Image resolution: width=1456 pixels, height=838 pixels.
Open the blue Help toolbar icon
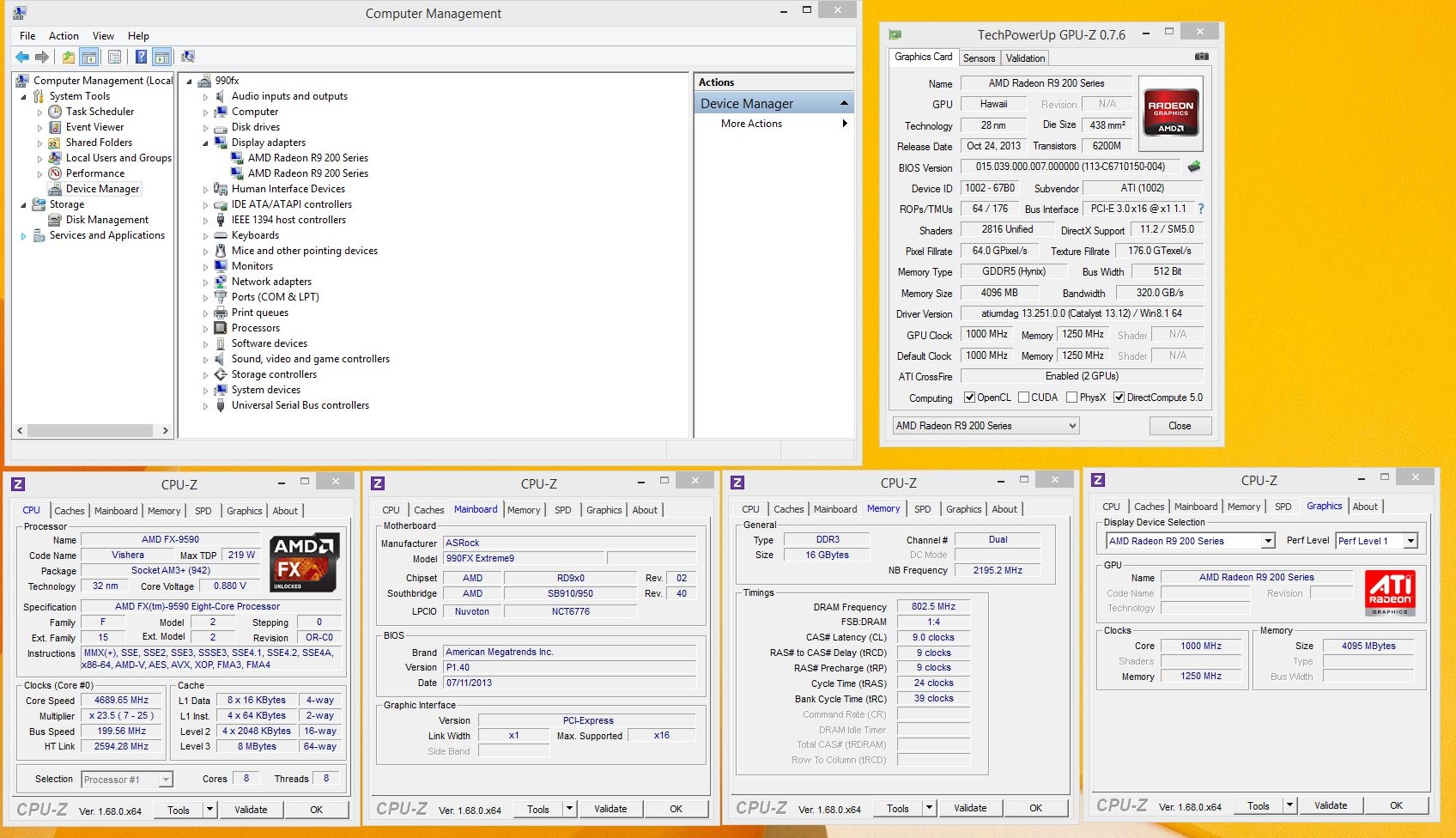(x=141, y=57)
